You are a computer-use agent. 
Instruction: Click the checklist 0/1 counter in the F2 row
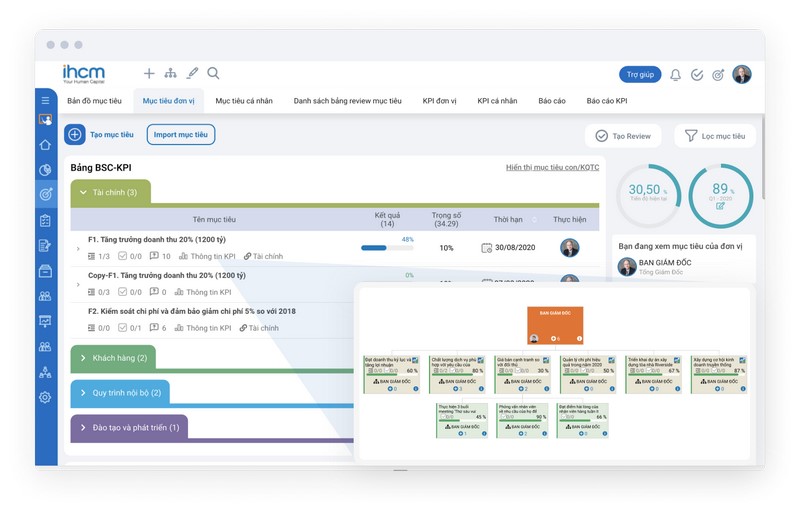(130, 328)
